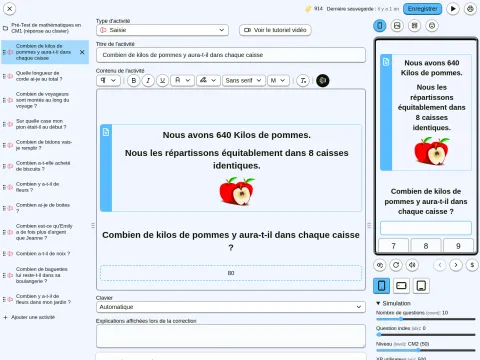
Task: Click the drag handle beside Quelle longueur de corde
Action: pyautogui.click(x=4, y=76)
